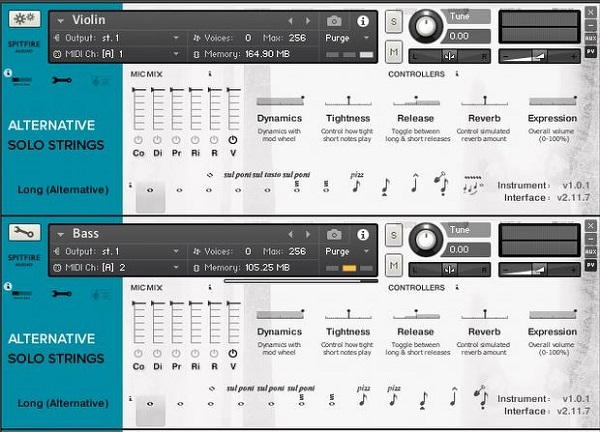600x432 pixels.
Task: Click the Long (Alternative) label in Bass
Action: click(x=63, y=403)
